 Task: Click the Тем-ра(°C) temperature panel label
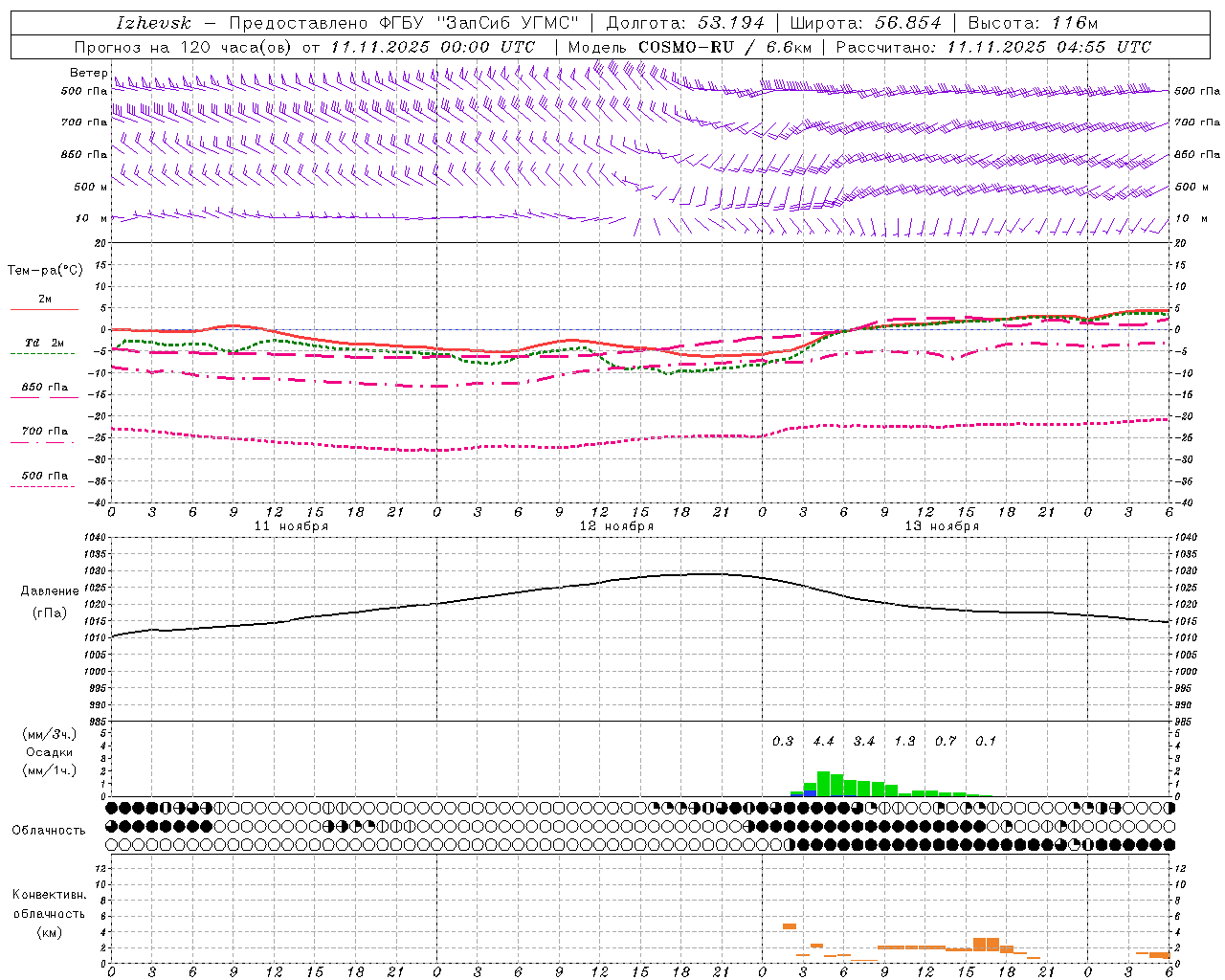coord(45,271)
